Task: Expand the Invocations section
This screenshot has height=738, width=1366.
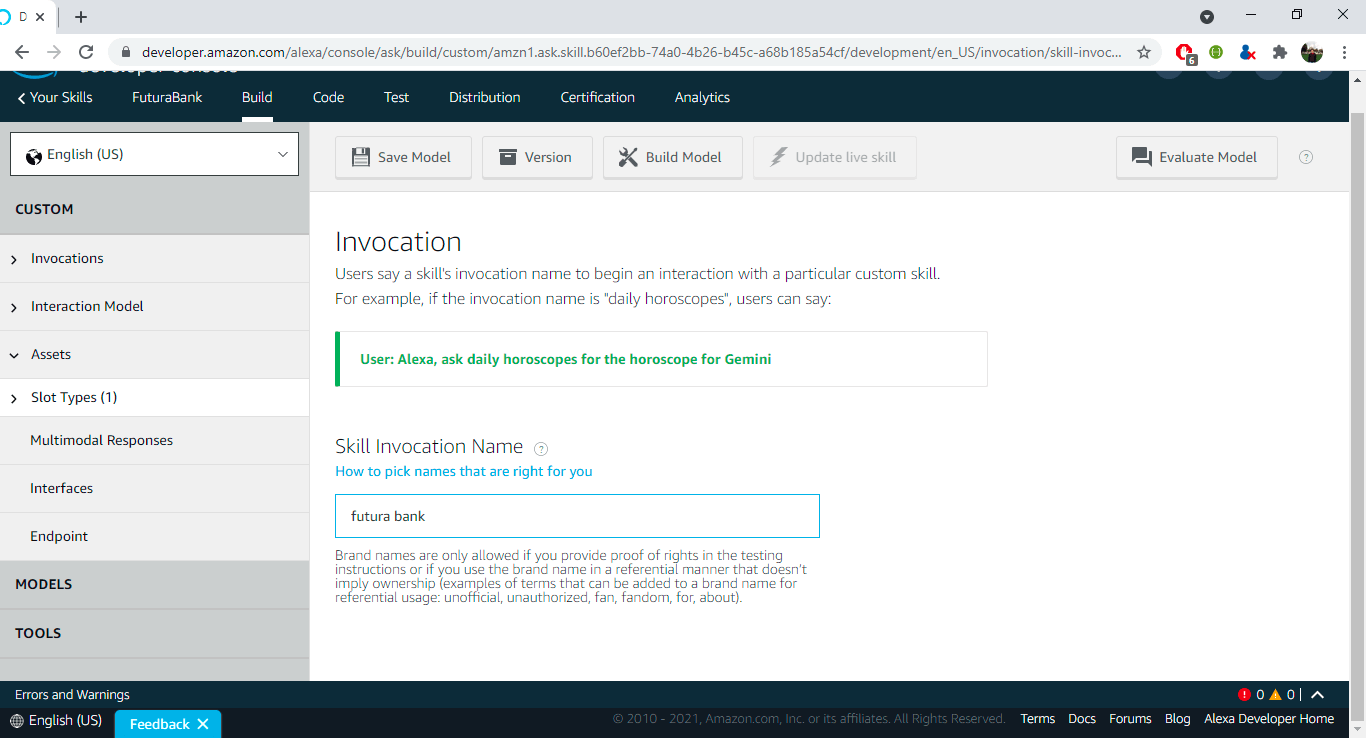Action: [154, 258]
